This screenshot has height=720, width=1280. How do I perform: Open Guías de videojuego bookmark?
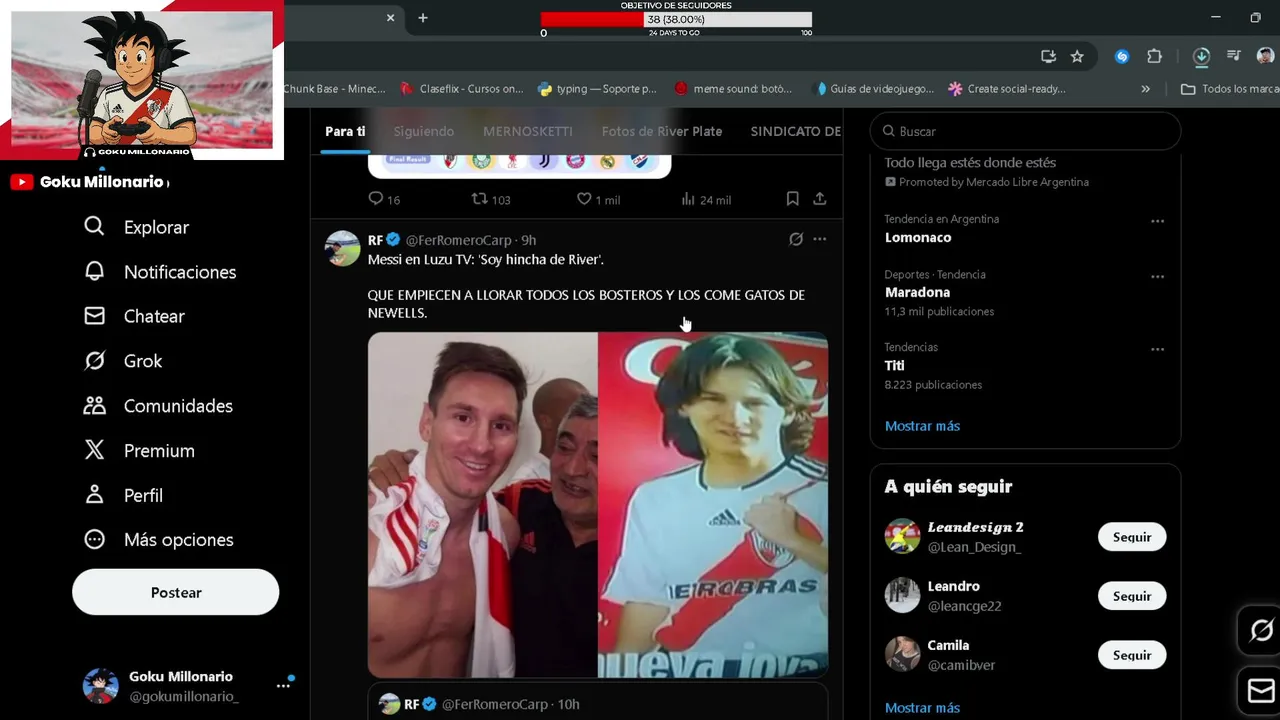point(875,89)
